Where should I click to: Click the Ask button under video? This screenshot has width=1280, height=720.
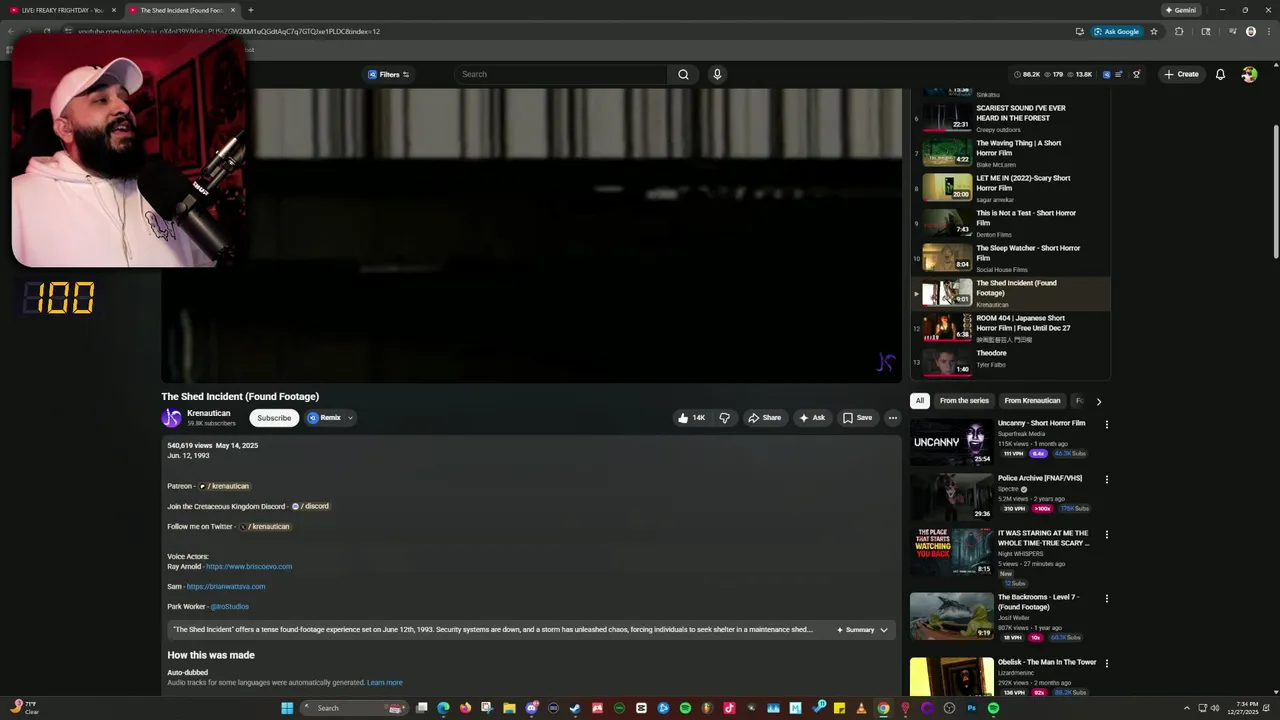tap(812, 418)
